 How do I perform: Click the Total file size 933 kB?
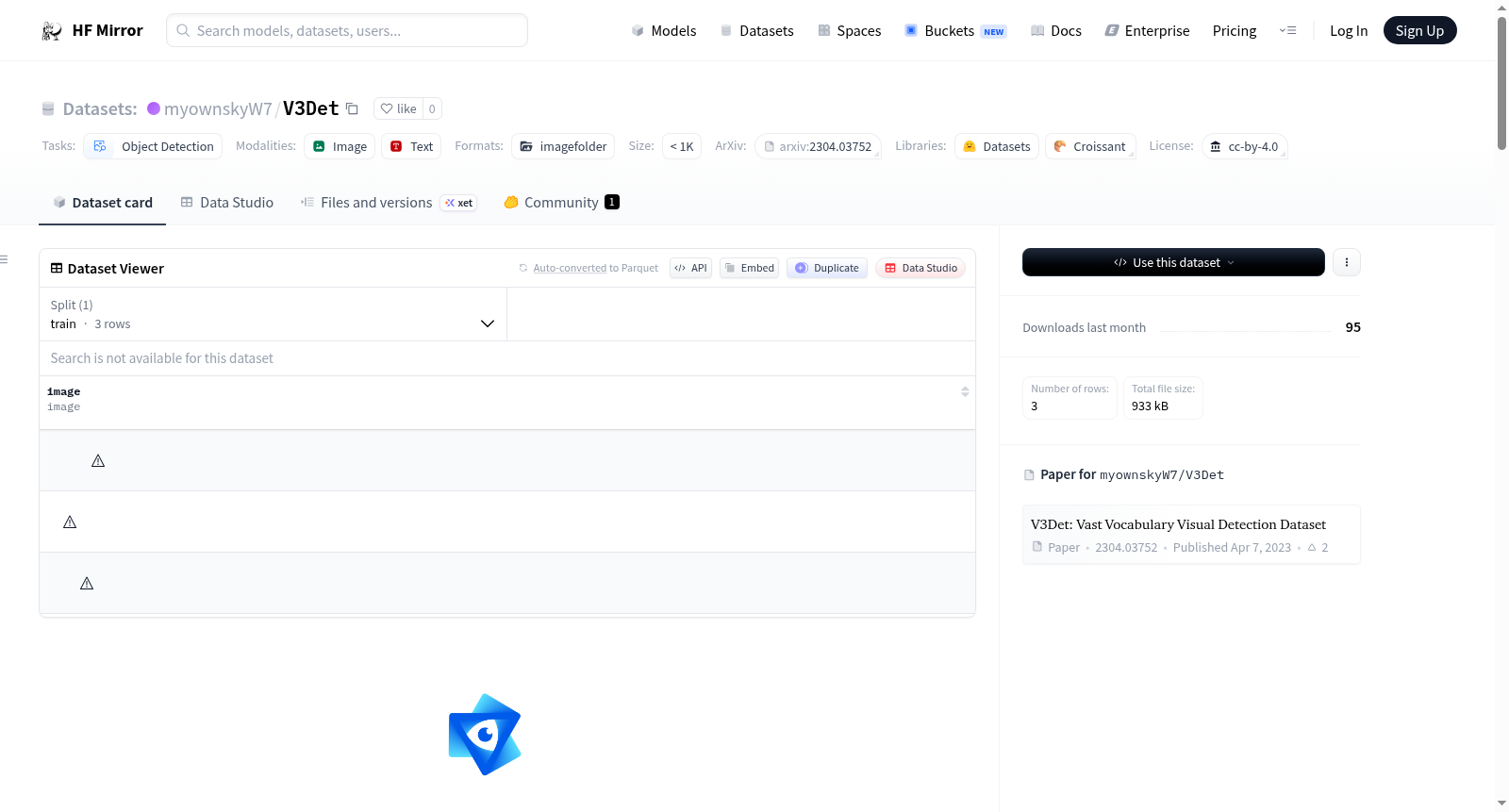coord(1163,397)
